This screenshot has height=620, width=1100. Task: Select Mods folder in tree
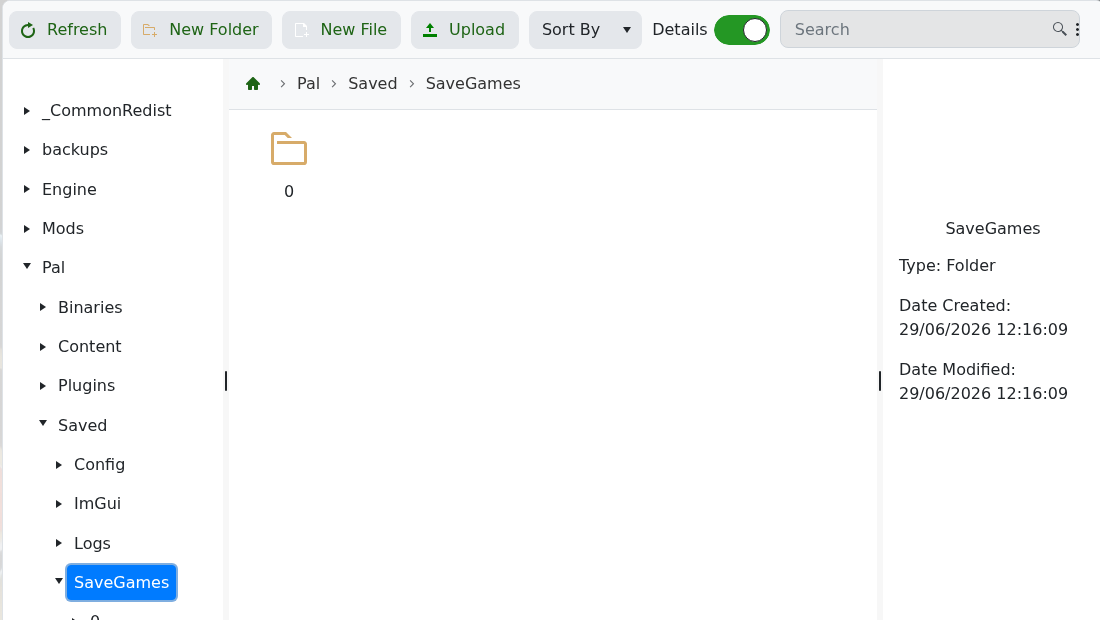tap(62, 229)
